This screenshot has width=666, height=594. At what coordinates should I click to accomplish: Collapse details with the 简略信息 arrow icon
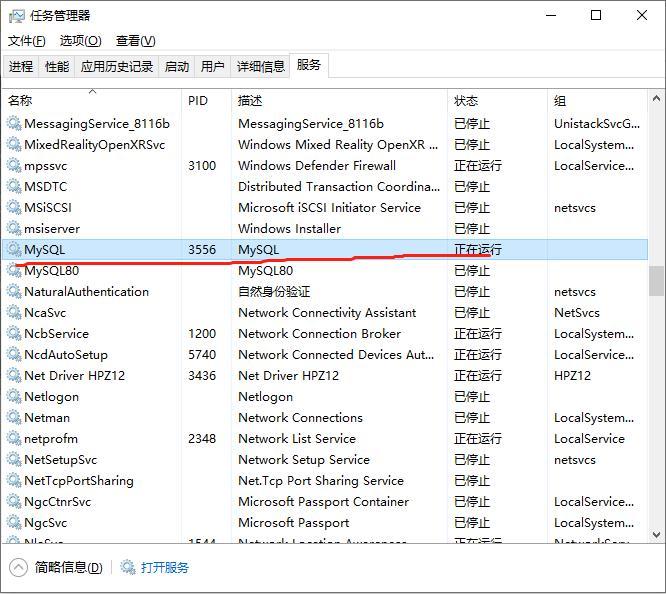pos(18,568)
